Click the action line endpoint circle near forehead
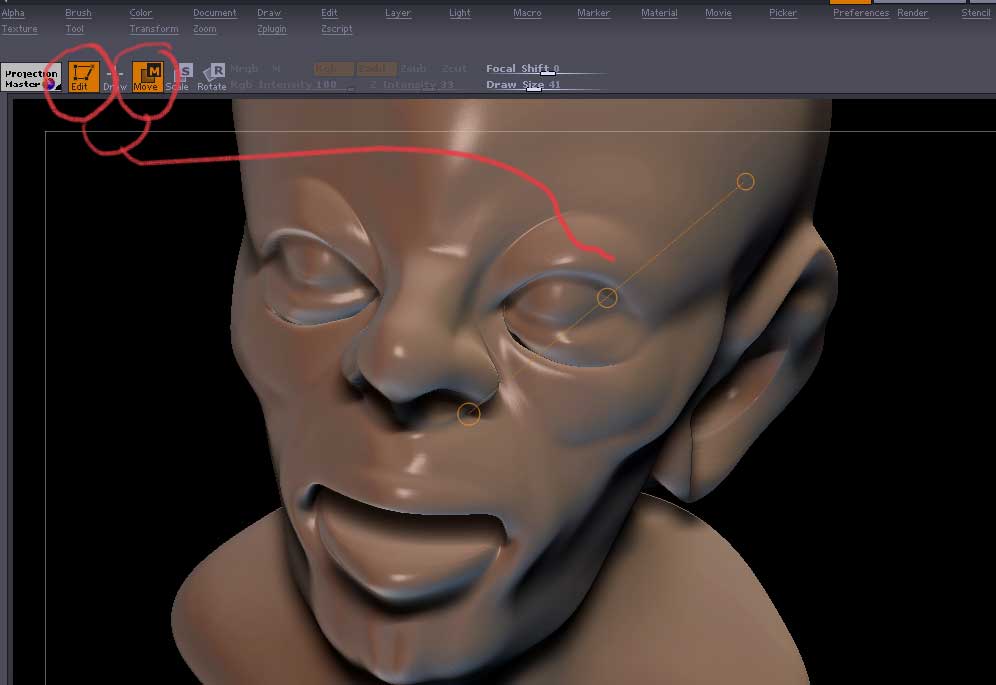The height and width of the screenshot is (685, 996). tap(745, 182)
